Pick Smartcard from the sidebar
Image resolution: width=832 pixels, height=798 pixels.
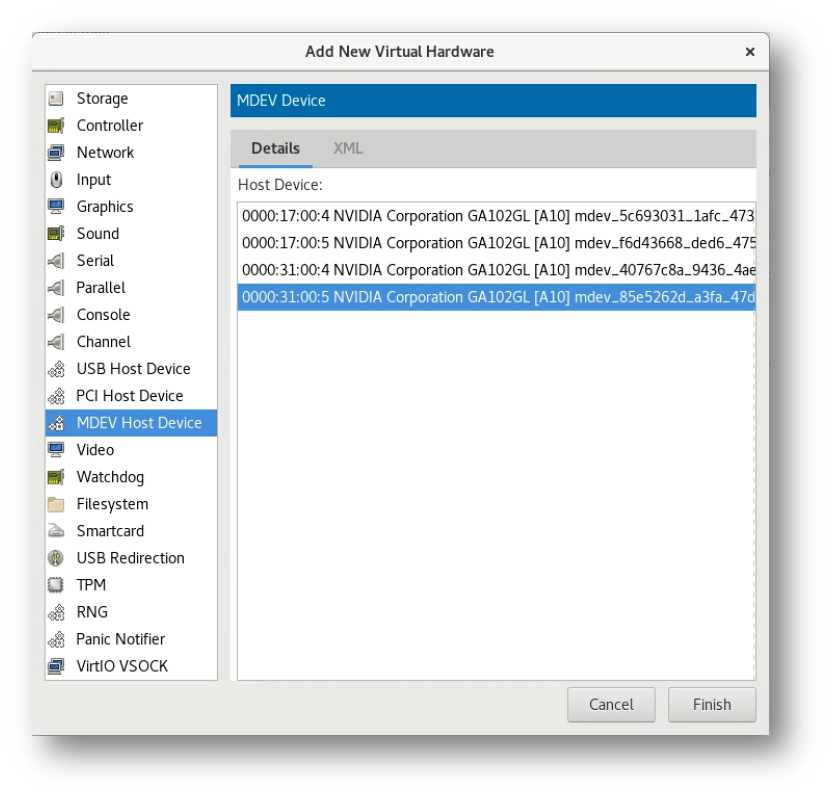pos(131,531)
